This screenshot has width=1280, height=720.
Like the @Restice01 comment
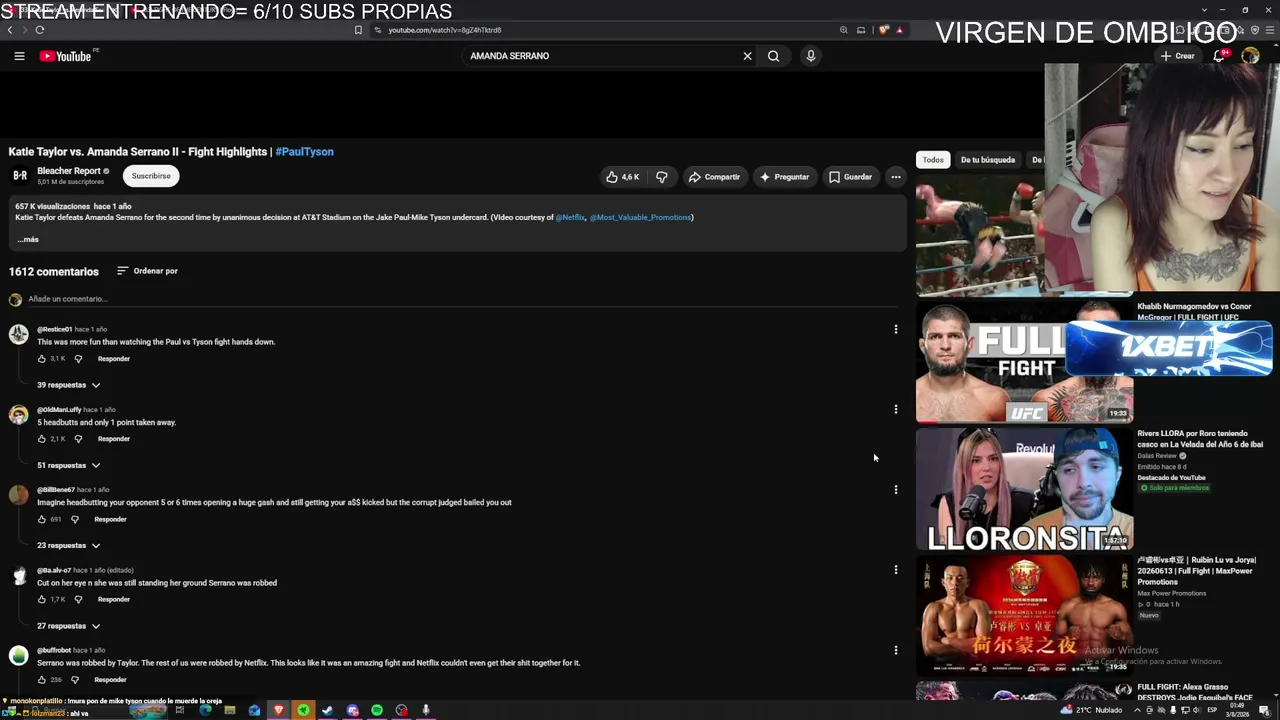point(42,358)
